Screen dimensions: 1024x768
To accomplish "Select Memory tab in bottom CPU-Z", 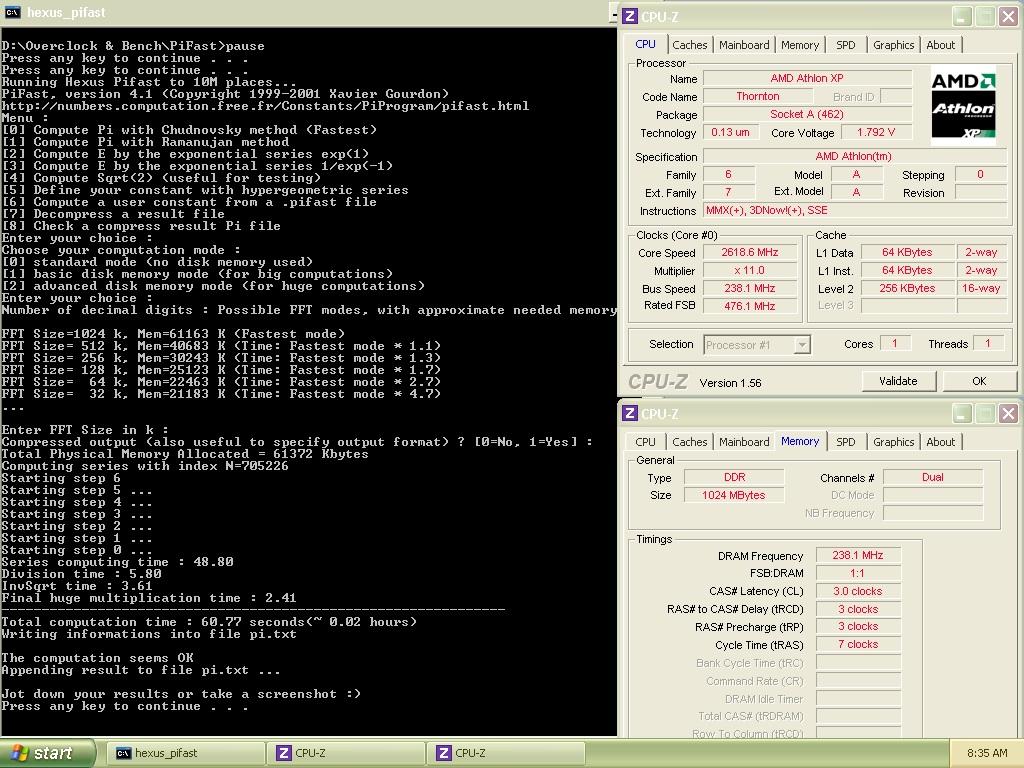I will click(x=800, y=441).
